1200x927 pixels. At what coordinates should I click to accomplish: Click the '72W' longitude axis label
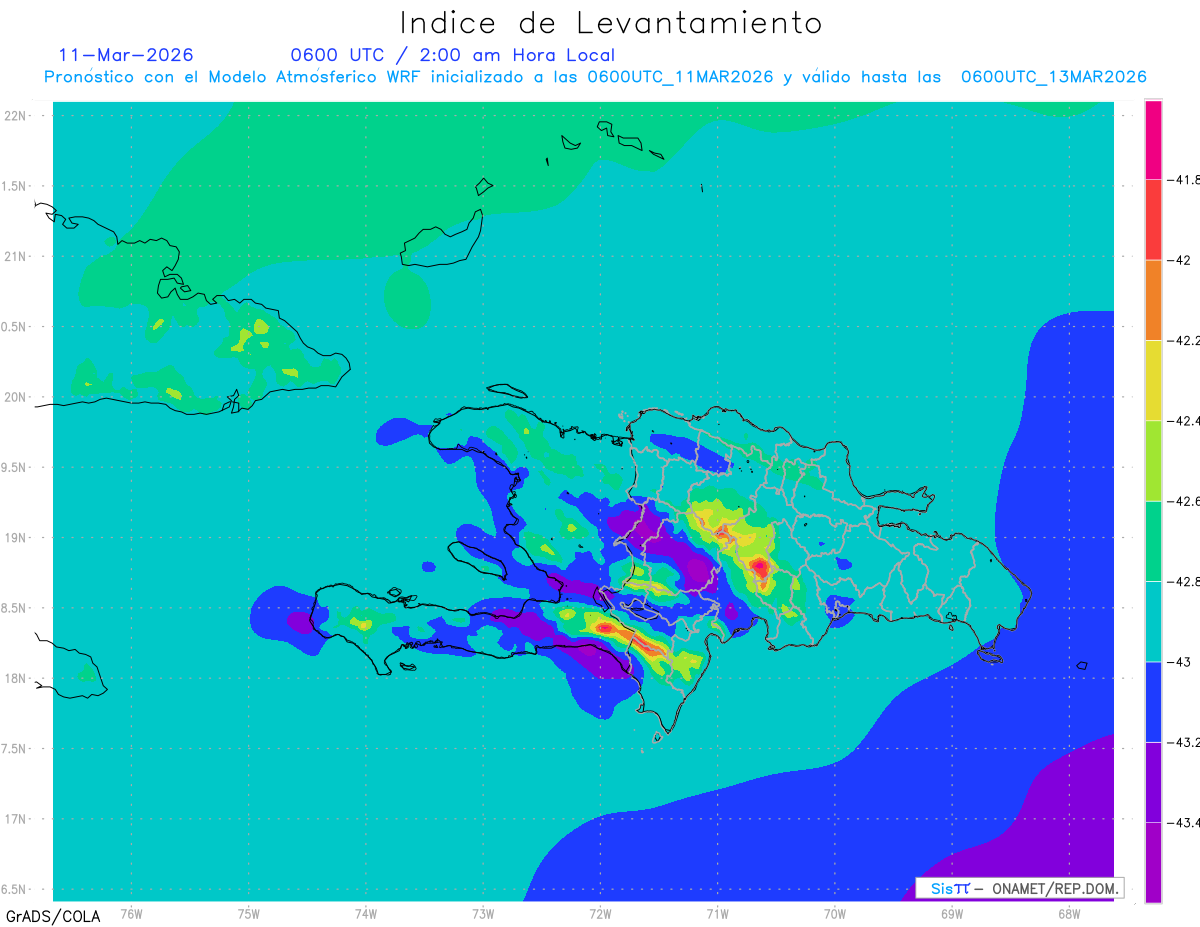coord(600,912)
